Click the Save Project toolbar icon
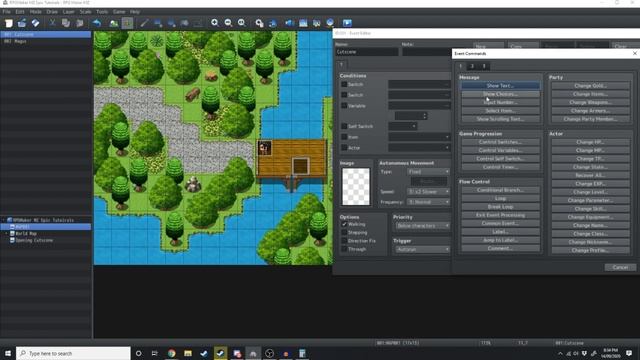Image resolution: width=640 pixels, height=360 pixels. click(36, 23)
